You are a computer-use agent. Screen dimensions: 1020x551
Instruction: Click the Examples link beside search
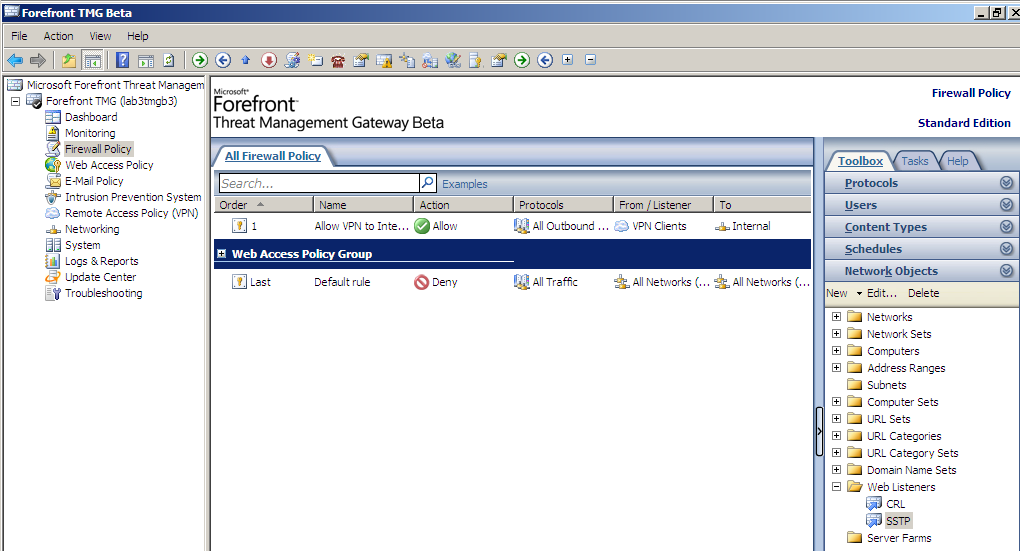(x=464, y=184)
